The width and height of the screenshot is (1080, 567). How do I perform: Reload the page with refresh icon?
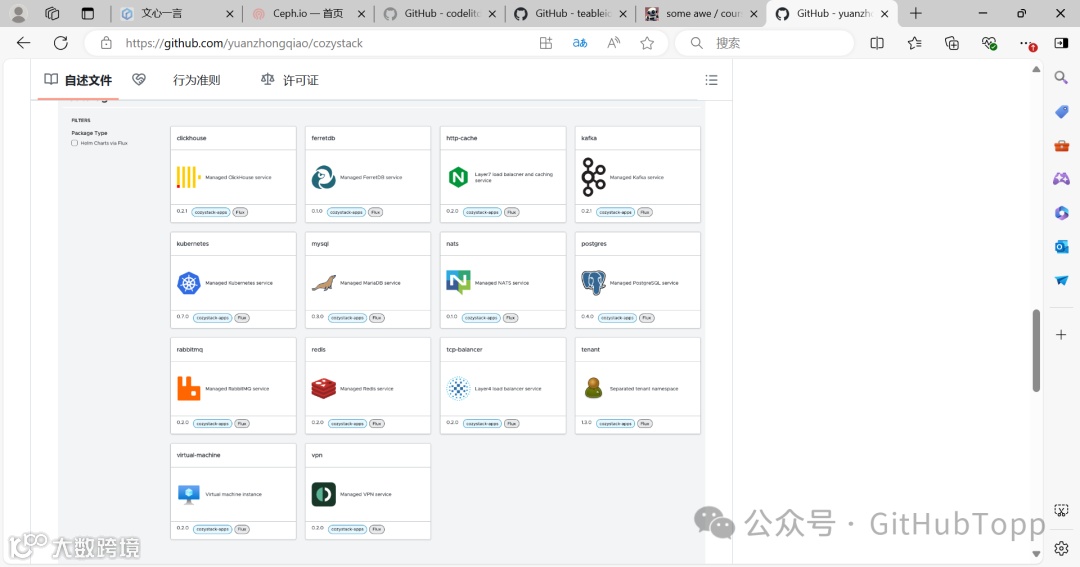tap(61, 43)
